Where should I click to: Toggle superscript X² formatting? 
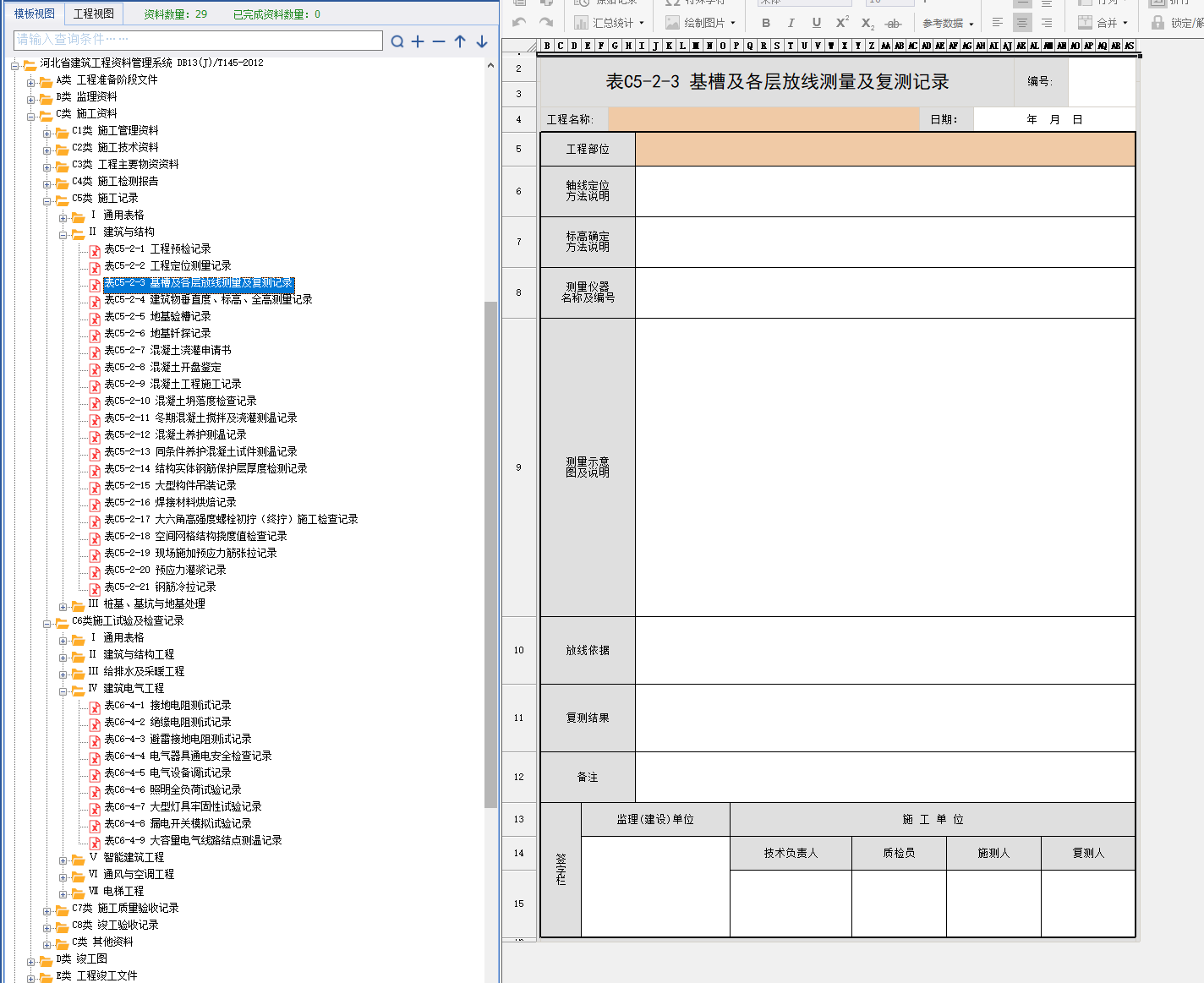coord(842,23)
